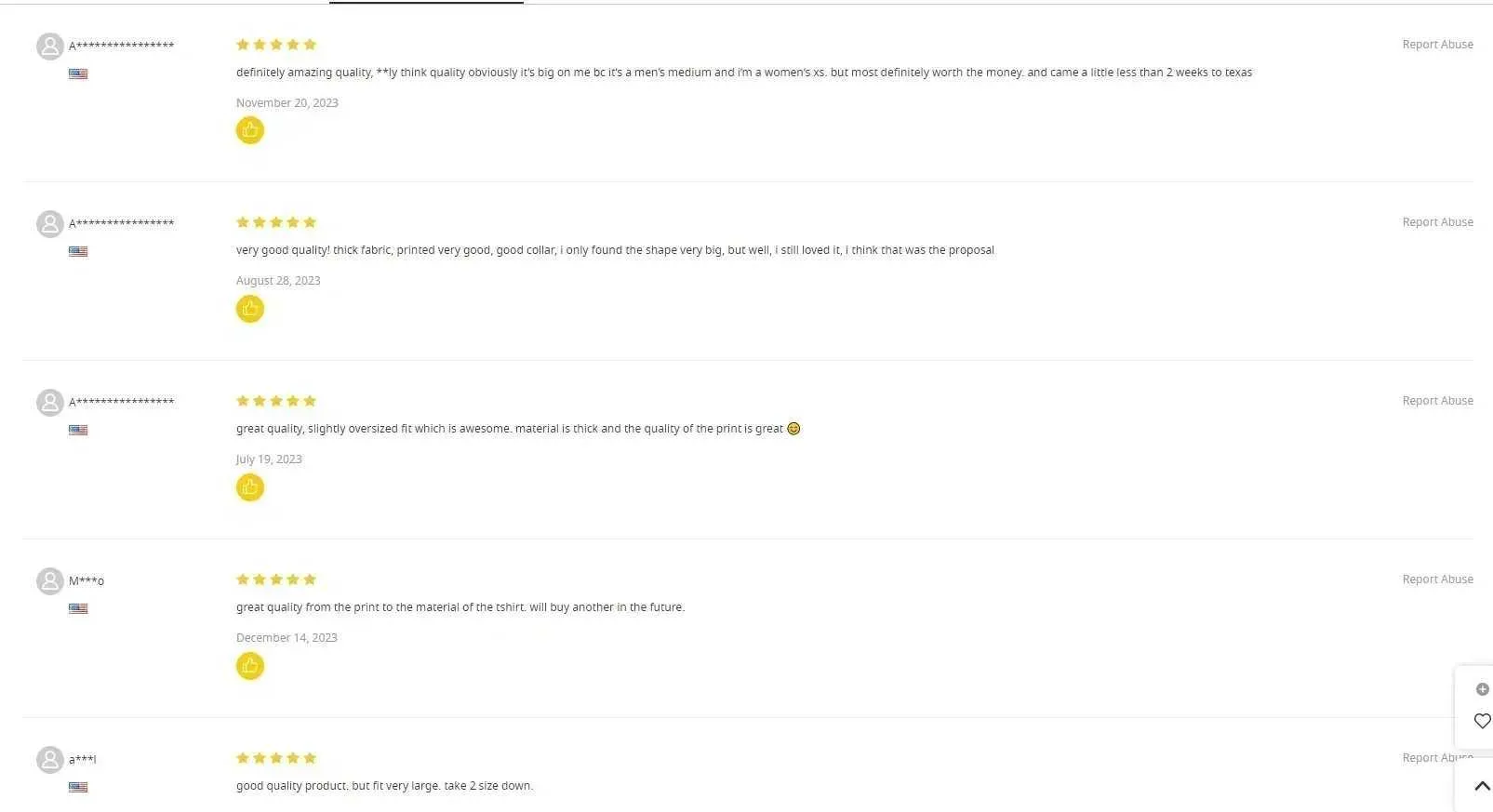Image resolution: width=1493 pixels, height=812 pixels.
Task: Click thumbs-up on August 28, 2023 review
Action: pos(249,309)
